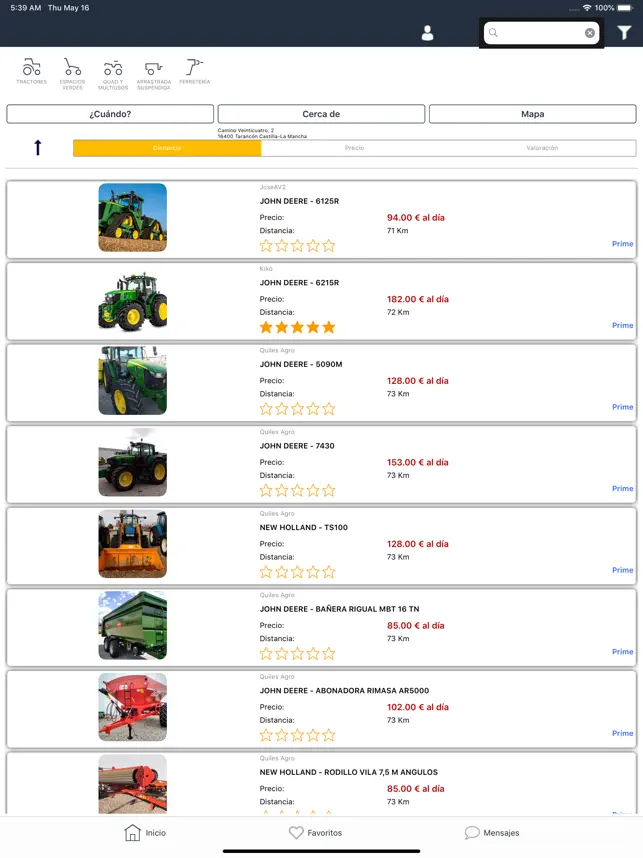Sort results by Valoración
The image size is (643, 858).
pos(542,148)
